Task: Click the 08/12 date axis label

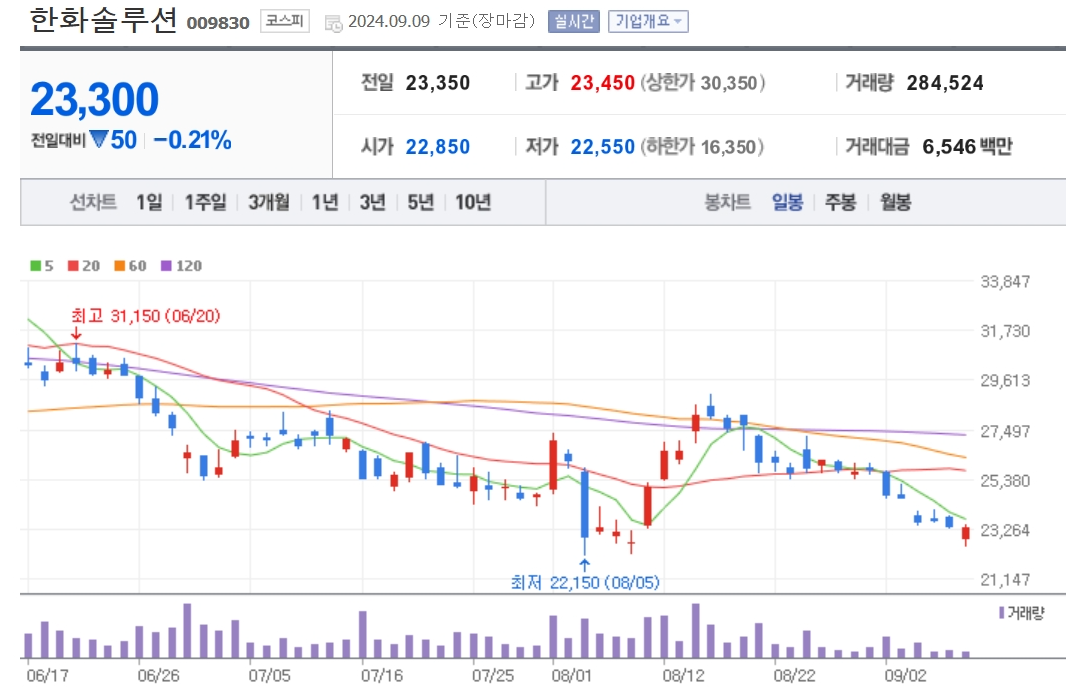Action: pyautogui.click(x=683, y=675)
